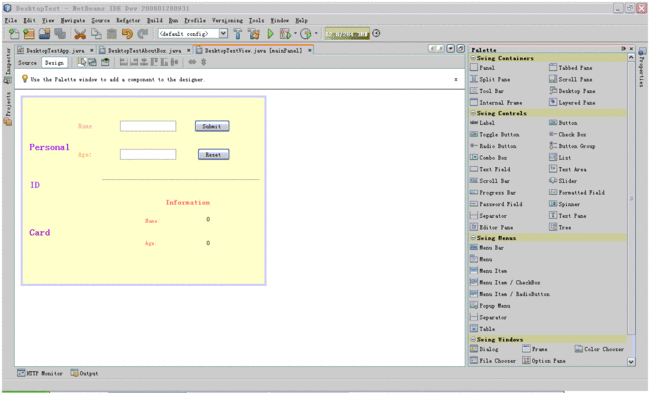The height and width of the screenshot is (393, 650).
Task: Click the Selection Mode icon in designer toolbar
Action: tap(82, 62)
